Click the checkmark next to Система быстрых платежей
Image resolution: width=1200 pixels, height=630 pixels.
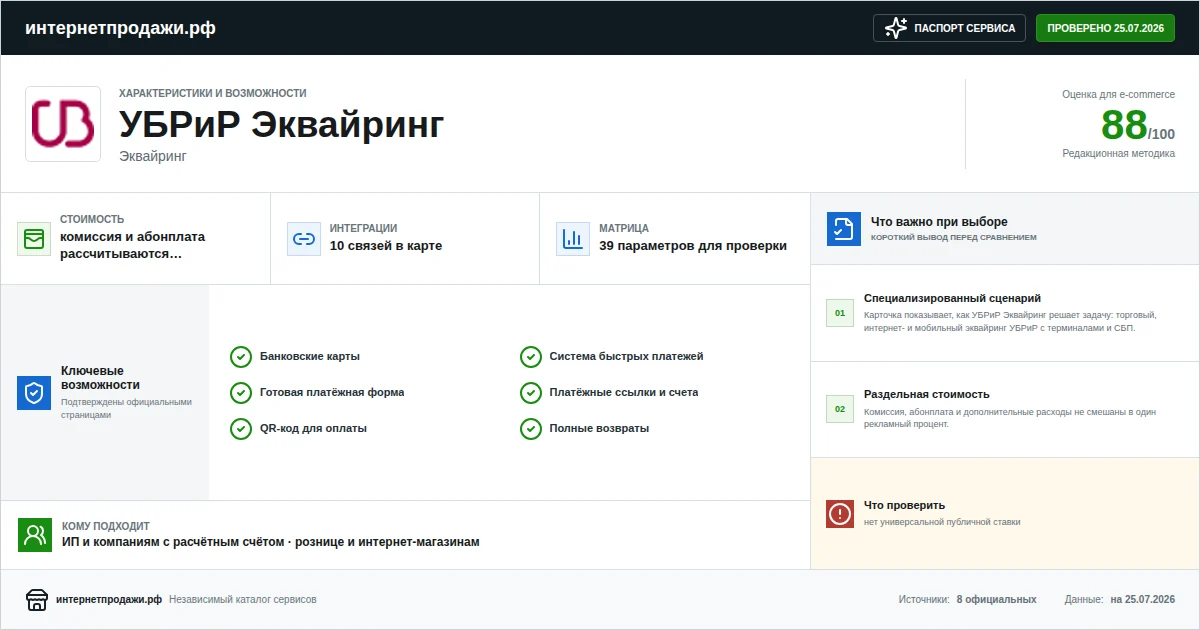531,357
